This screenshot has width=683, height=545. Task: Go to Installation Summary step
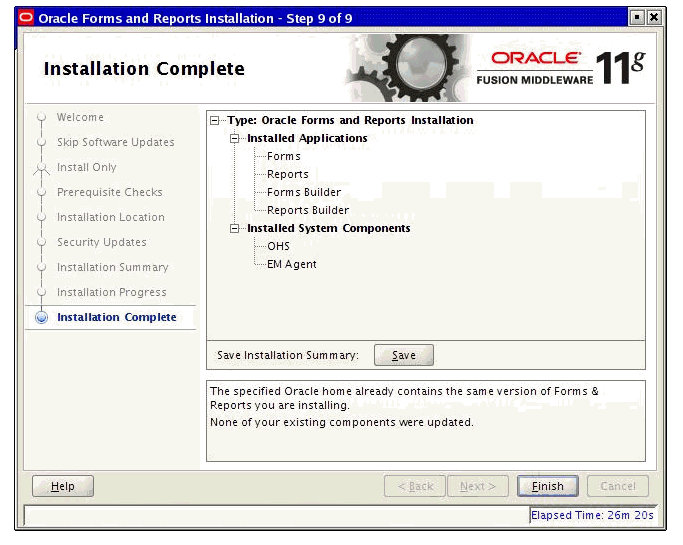112,267
